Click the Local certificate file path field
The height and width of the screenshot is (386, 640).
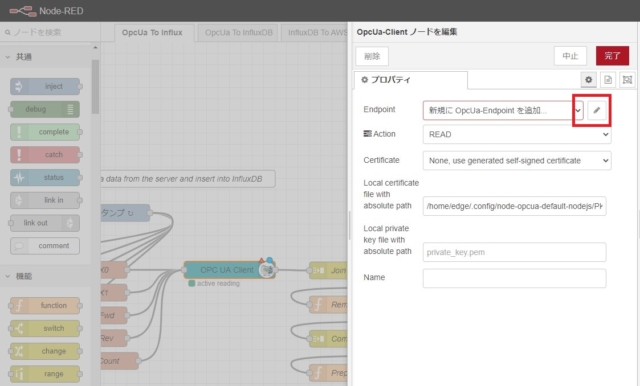coord(514,206)
